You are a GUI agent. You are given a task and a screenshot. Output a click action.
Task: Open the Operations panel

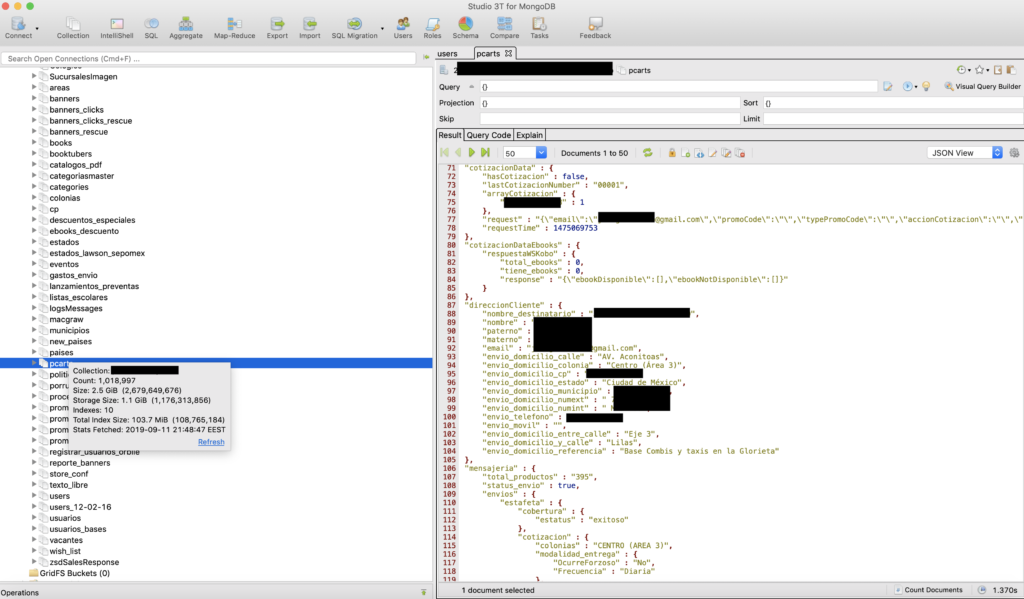(x=20, y=592)
